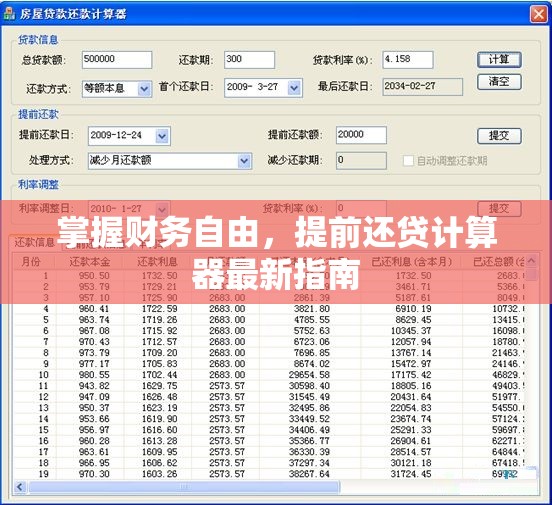Select the cell 5752.63 in row 6
Image resolution: width=552 pixels, height=505 pixels.
312,331
